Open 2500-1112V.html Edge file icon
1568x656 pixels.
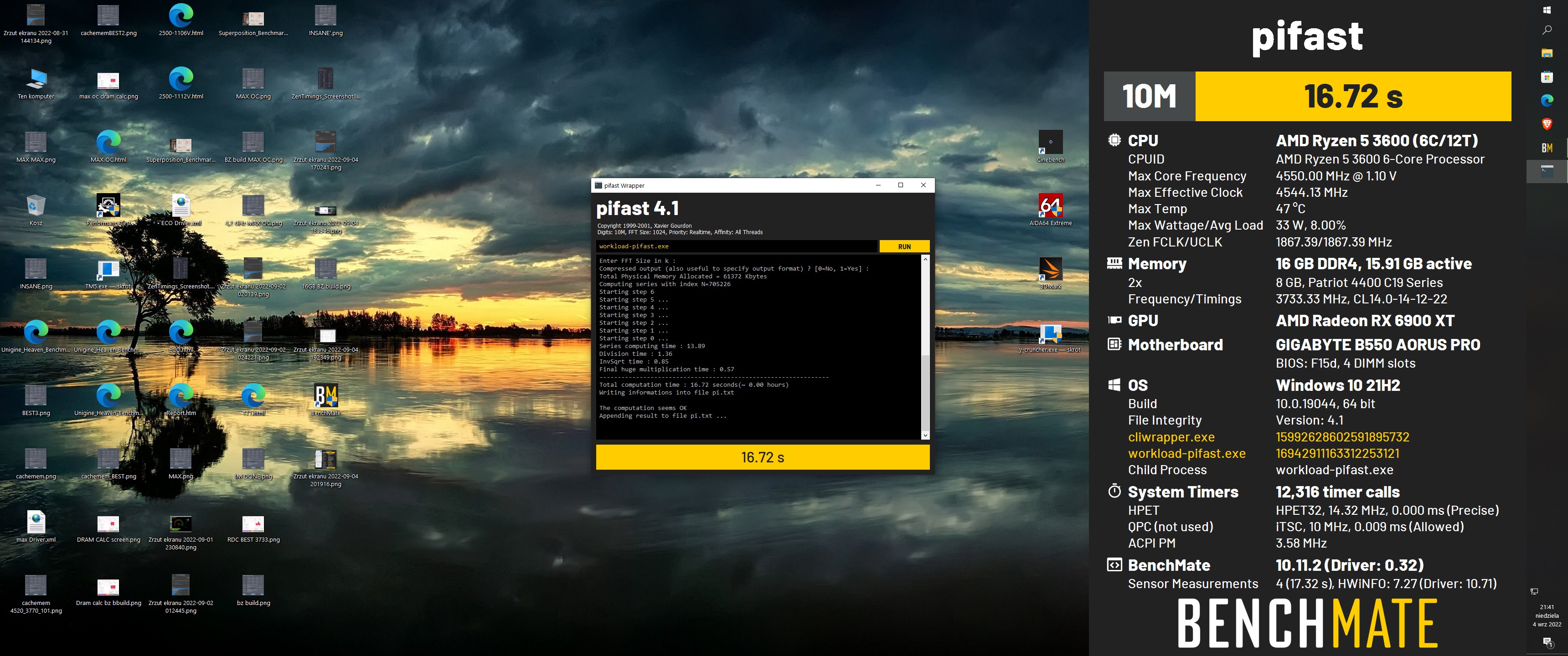point(181,83)
